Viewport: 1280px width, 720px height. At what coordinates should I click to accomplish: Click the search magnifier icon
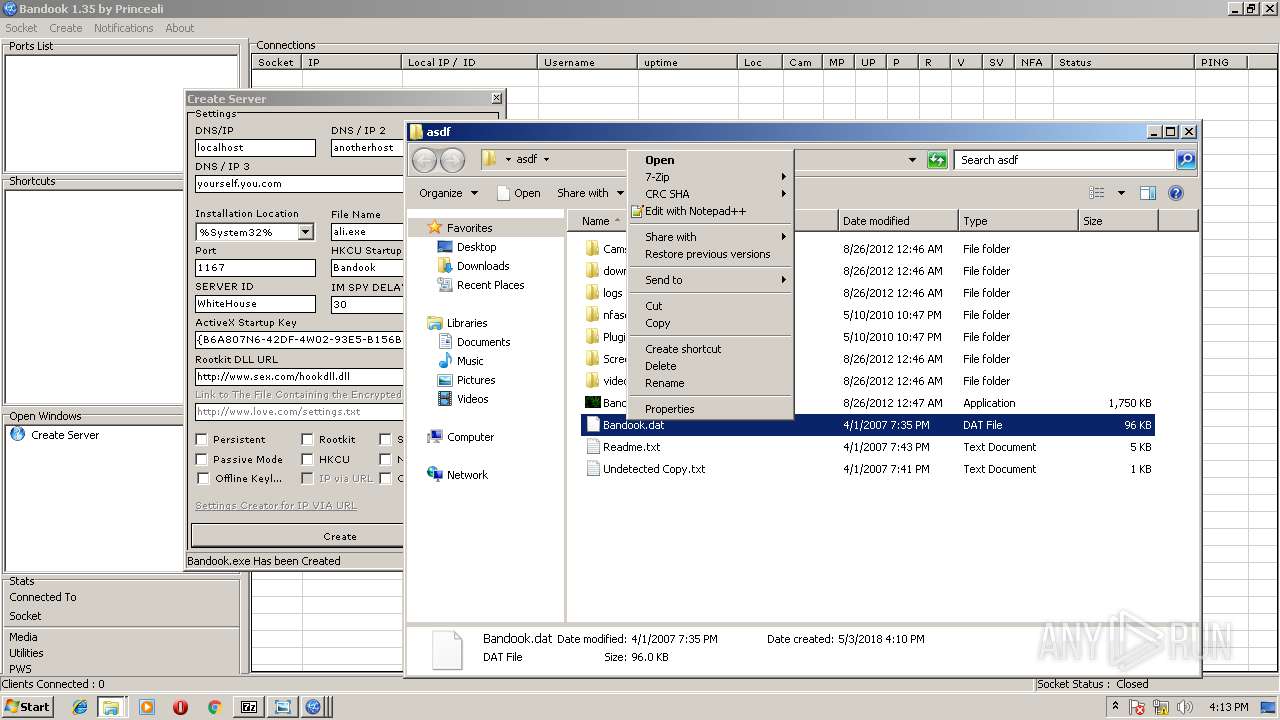point(1185,160)
